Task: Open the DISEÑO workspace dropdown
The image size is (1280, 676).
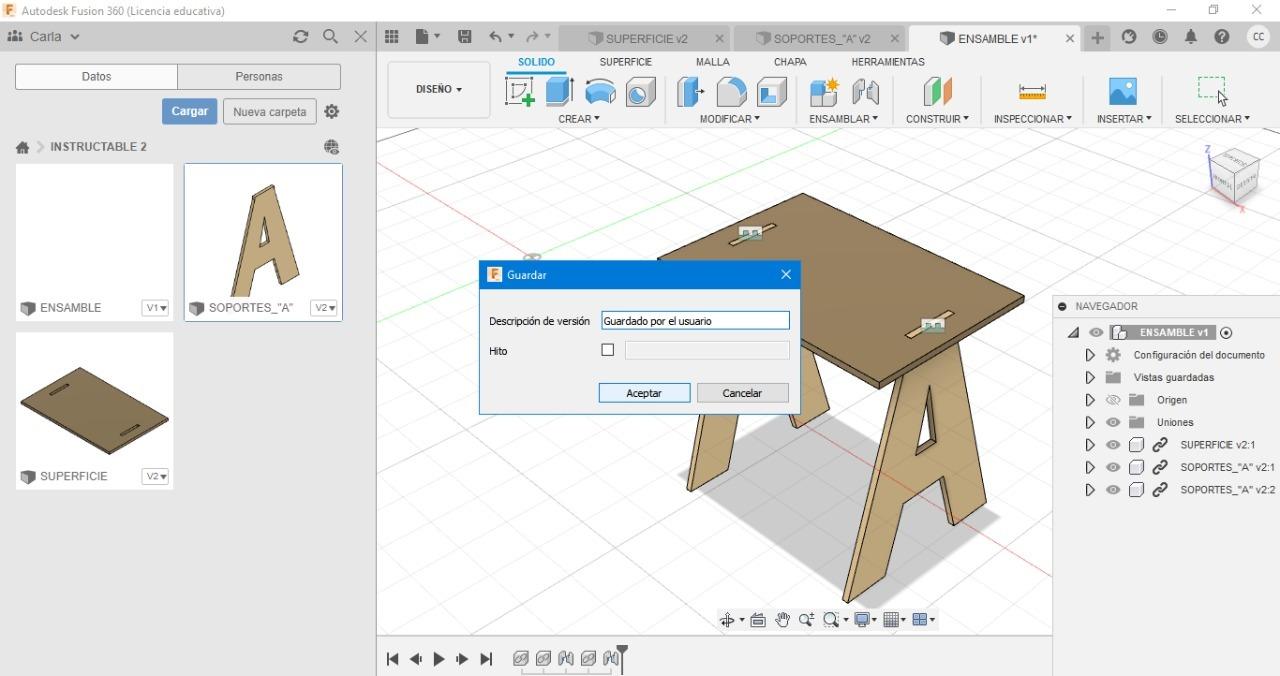Action: coord(439,89)
